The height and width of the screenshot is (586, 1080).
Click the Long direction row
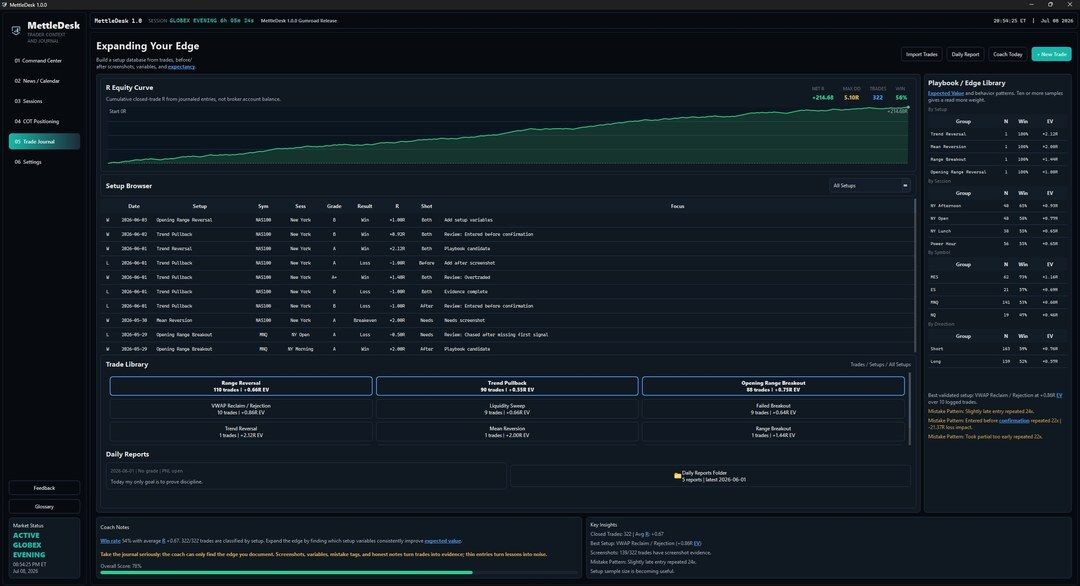tap(997, 362)
